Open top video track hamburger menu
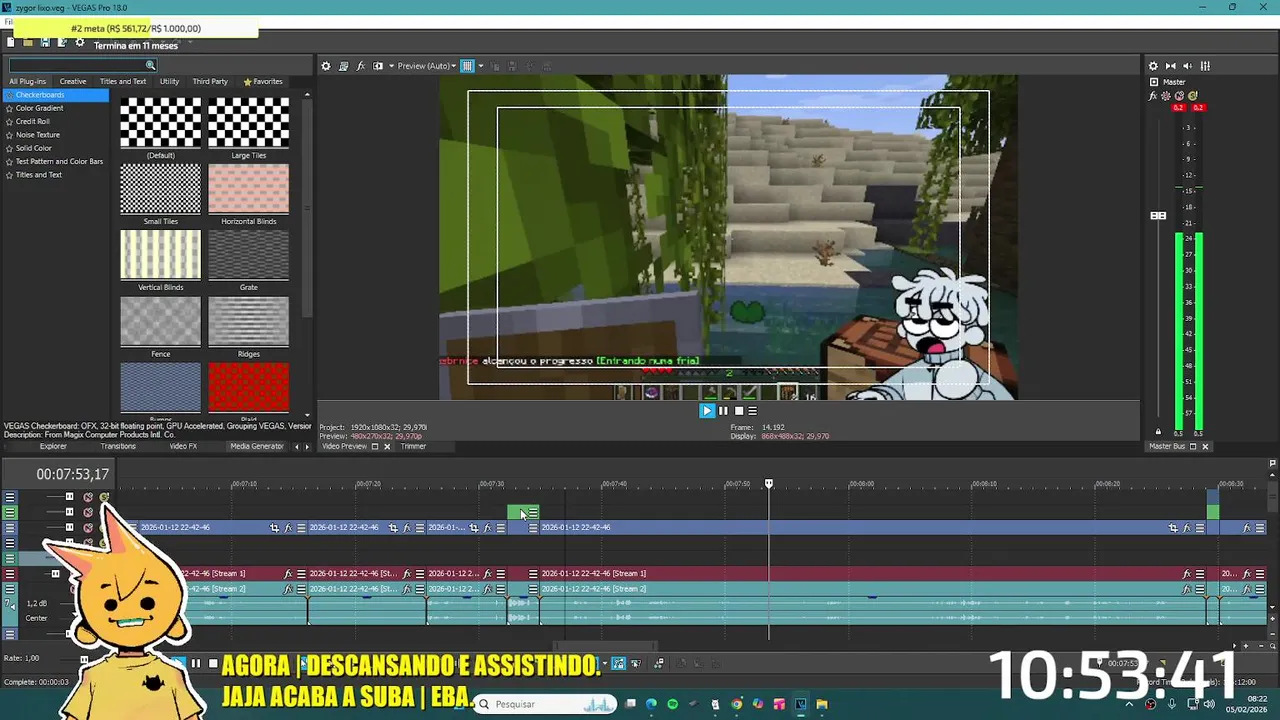Image resolution: width=1280 pixels, height=720 pixels. coord(10,497)
